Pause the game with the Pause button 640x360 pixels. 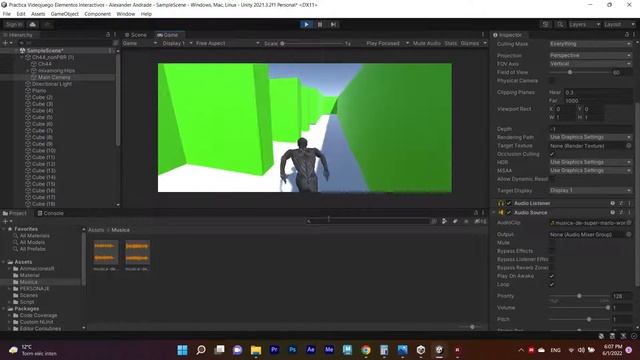320,24
